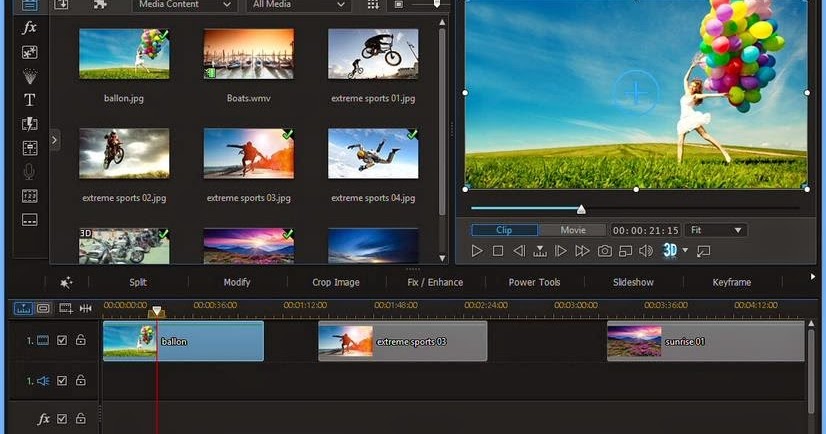Click the Magic tools wand icon
This screenshot has width=826, height=434.
click(67, 283)
